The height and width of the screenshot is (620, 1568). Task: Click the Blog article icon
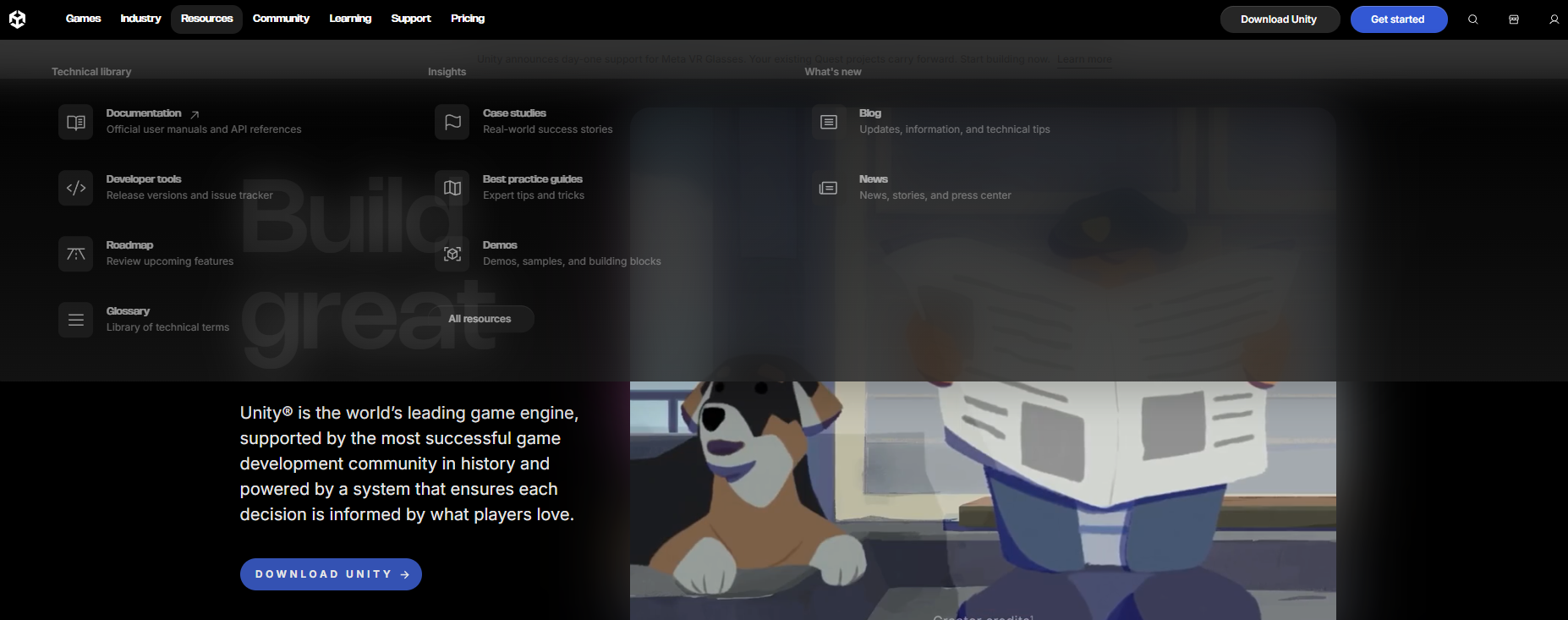829,122
